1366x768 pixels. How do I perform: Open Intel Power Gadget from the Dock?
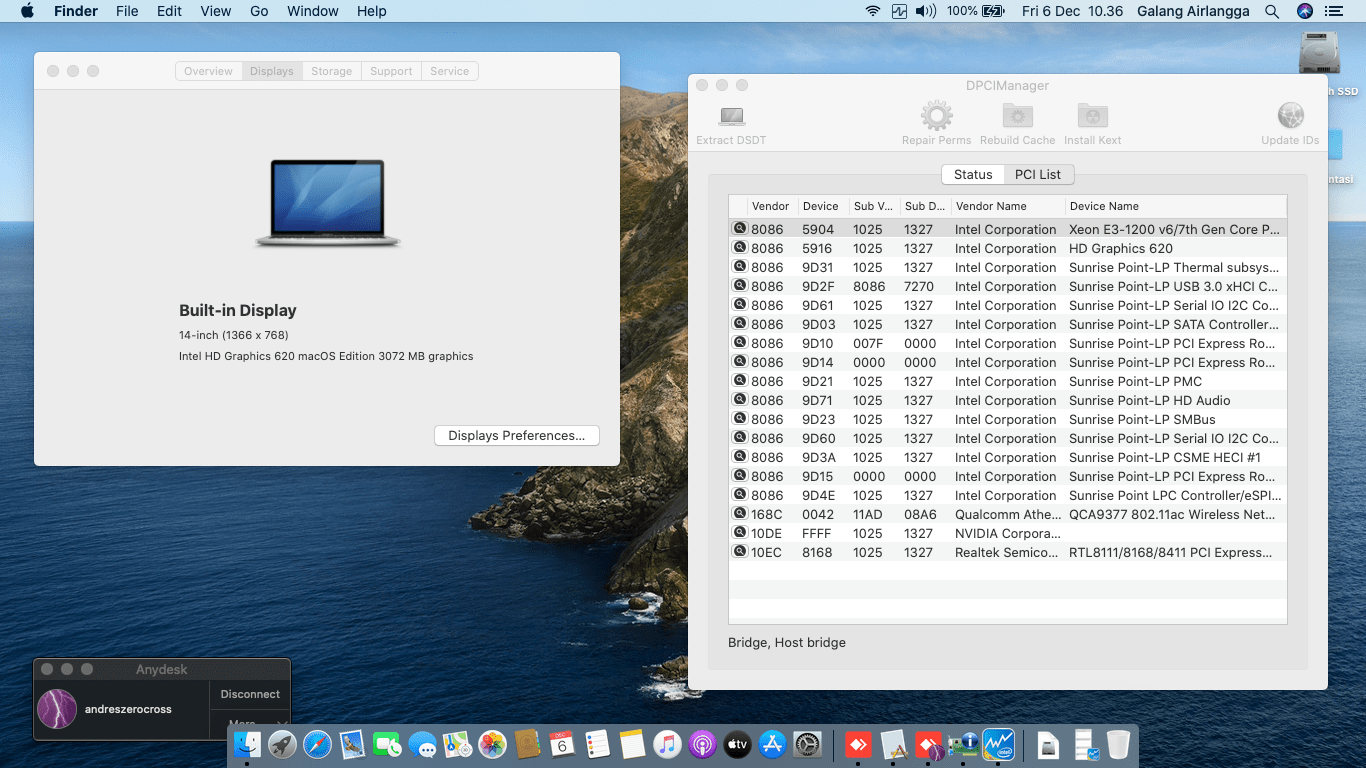click(999, 744)
